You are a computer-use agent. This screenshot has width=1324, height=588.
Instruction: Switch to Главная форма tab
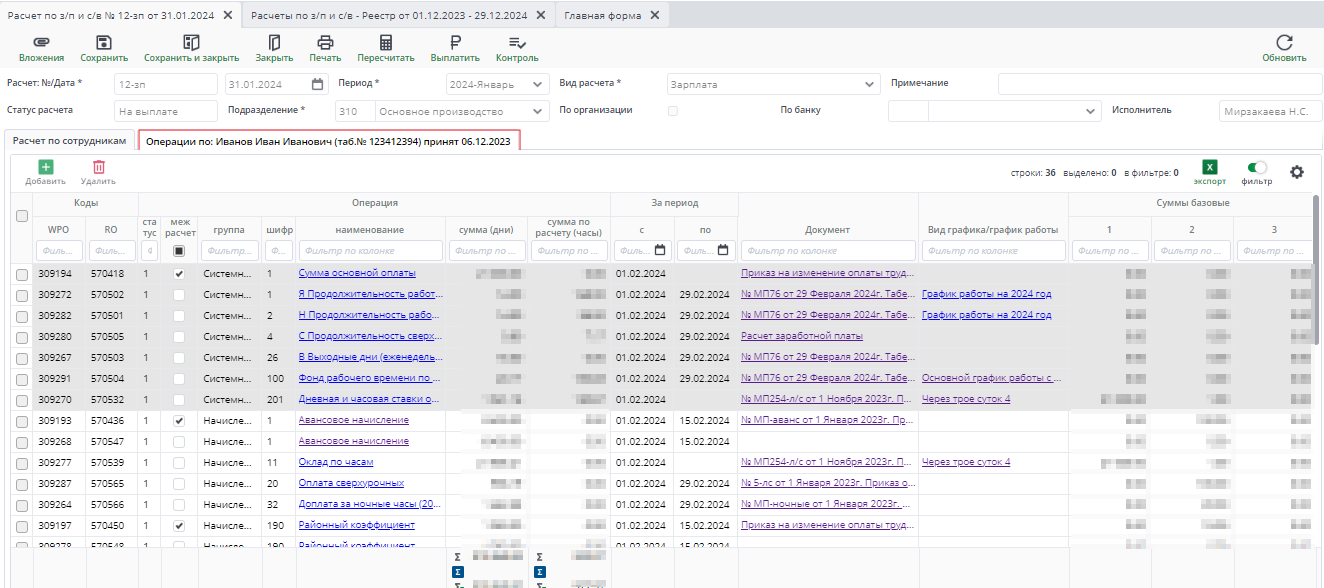[602, 15]
